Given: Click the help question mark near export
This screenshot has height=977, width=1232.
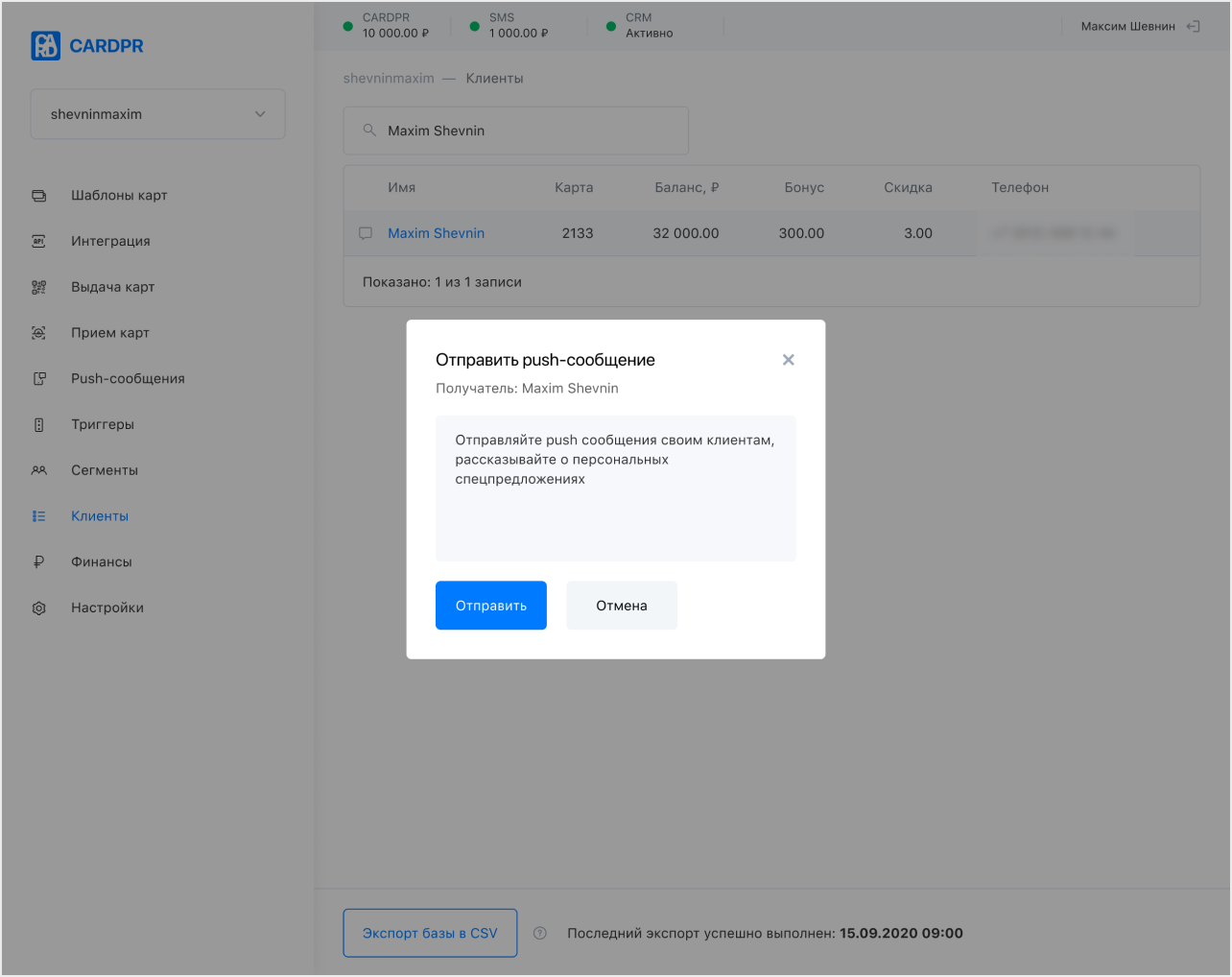Looking at the screenshot, I should [x=540, y=933].
